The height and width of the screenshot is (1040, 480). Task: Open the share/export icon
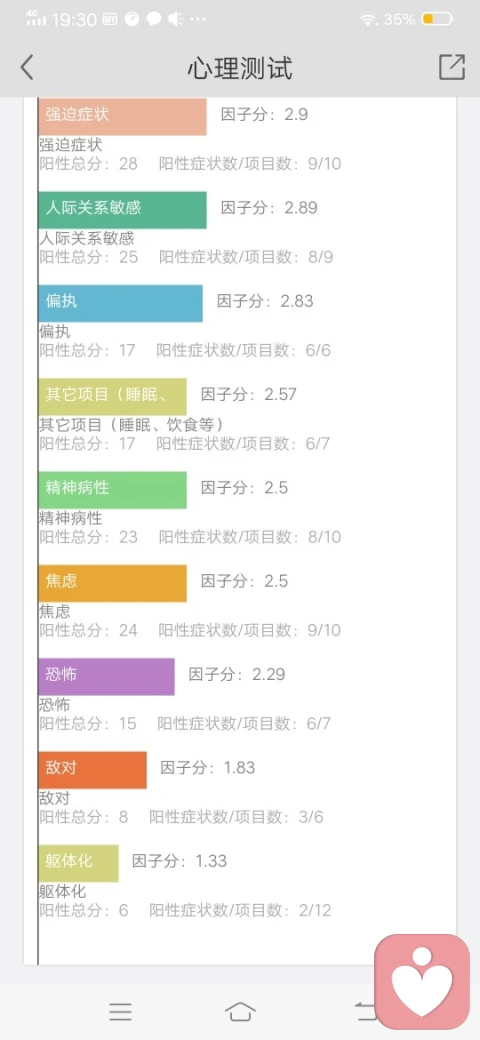[451, 67]
